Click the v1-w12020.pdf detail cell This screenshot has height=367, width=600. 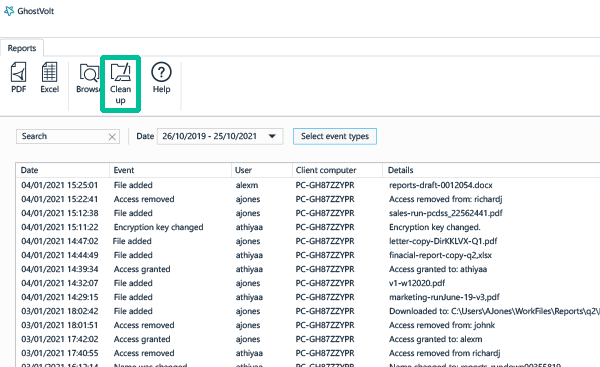point(417,283)
